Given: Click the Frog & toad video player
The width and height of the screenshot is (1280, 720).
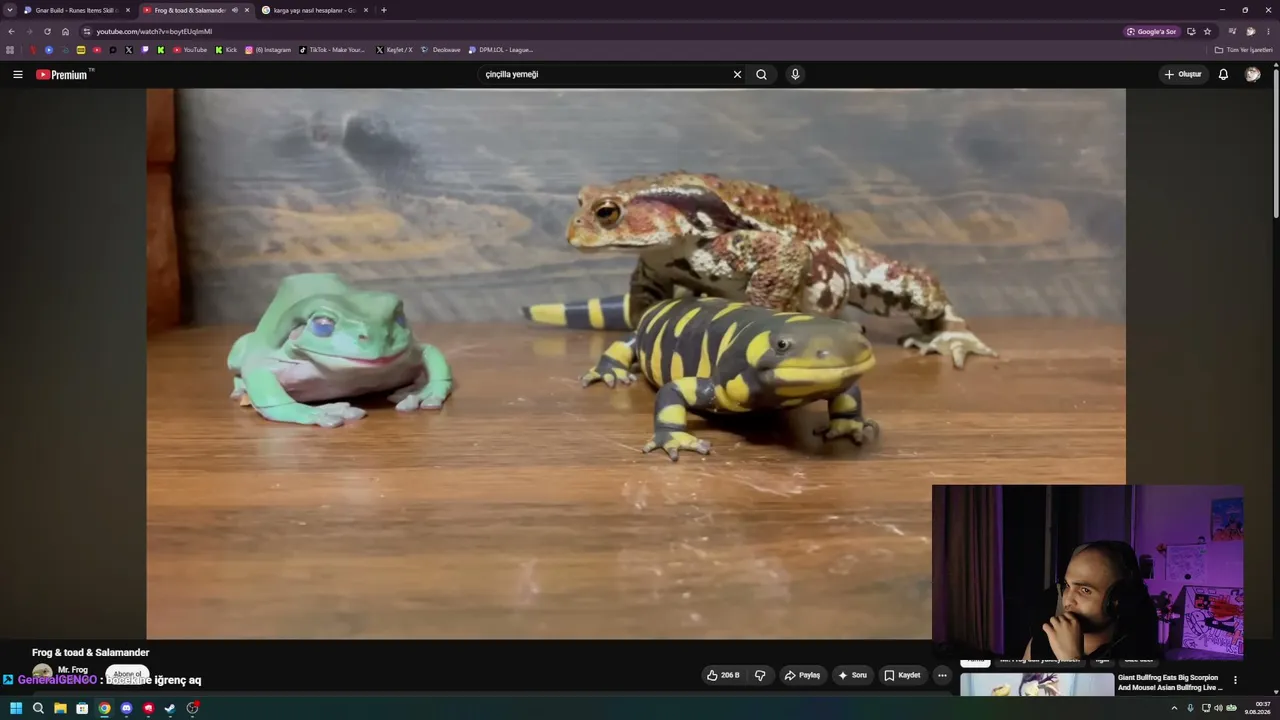Looking at the screenshot, I should pos(636,364).
